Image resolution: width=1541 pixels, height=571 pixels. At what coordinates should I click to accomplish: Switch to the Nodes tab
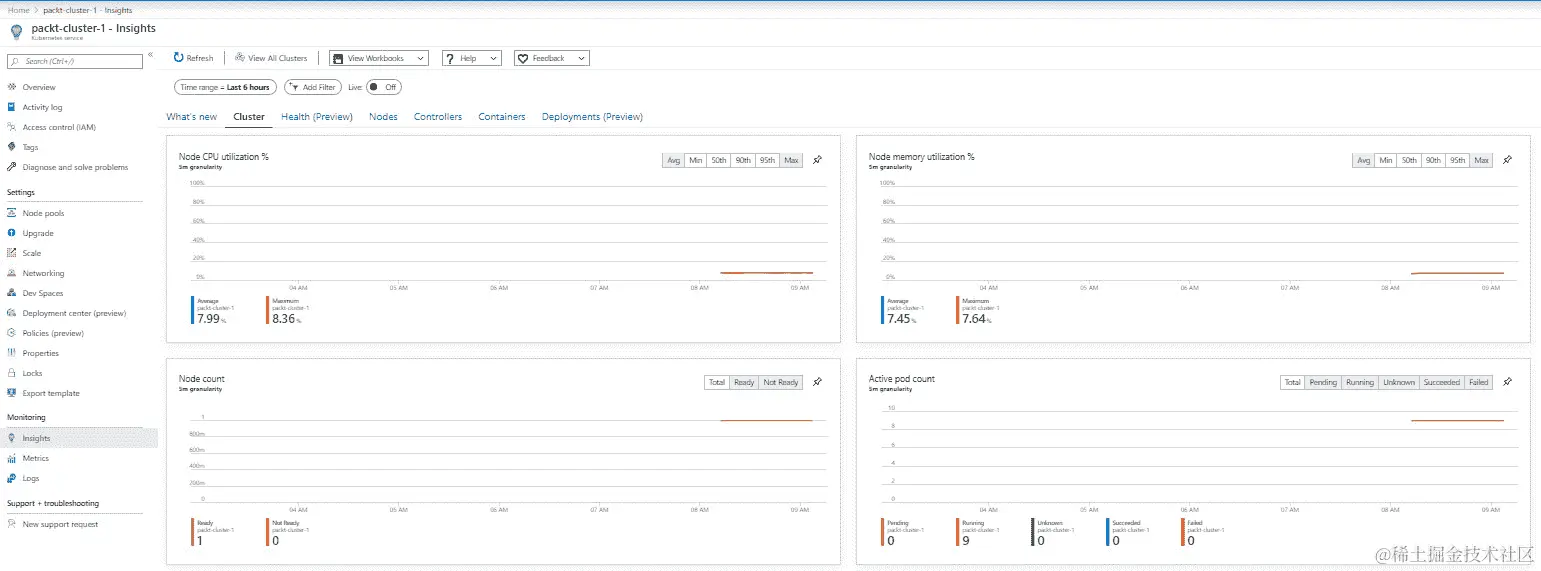383,117
